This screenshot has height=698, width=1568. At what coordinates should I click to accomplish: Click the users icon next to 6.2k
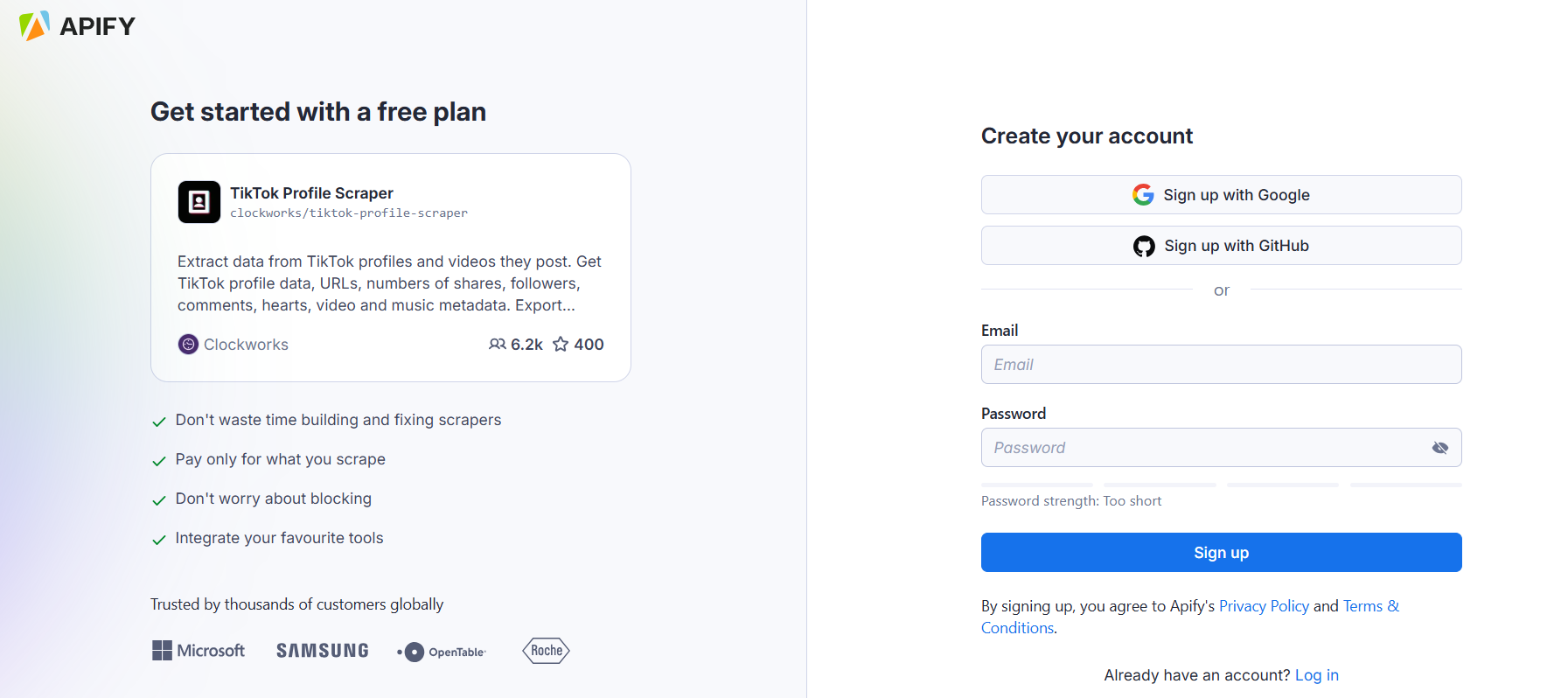click(498, 344)
